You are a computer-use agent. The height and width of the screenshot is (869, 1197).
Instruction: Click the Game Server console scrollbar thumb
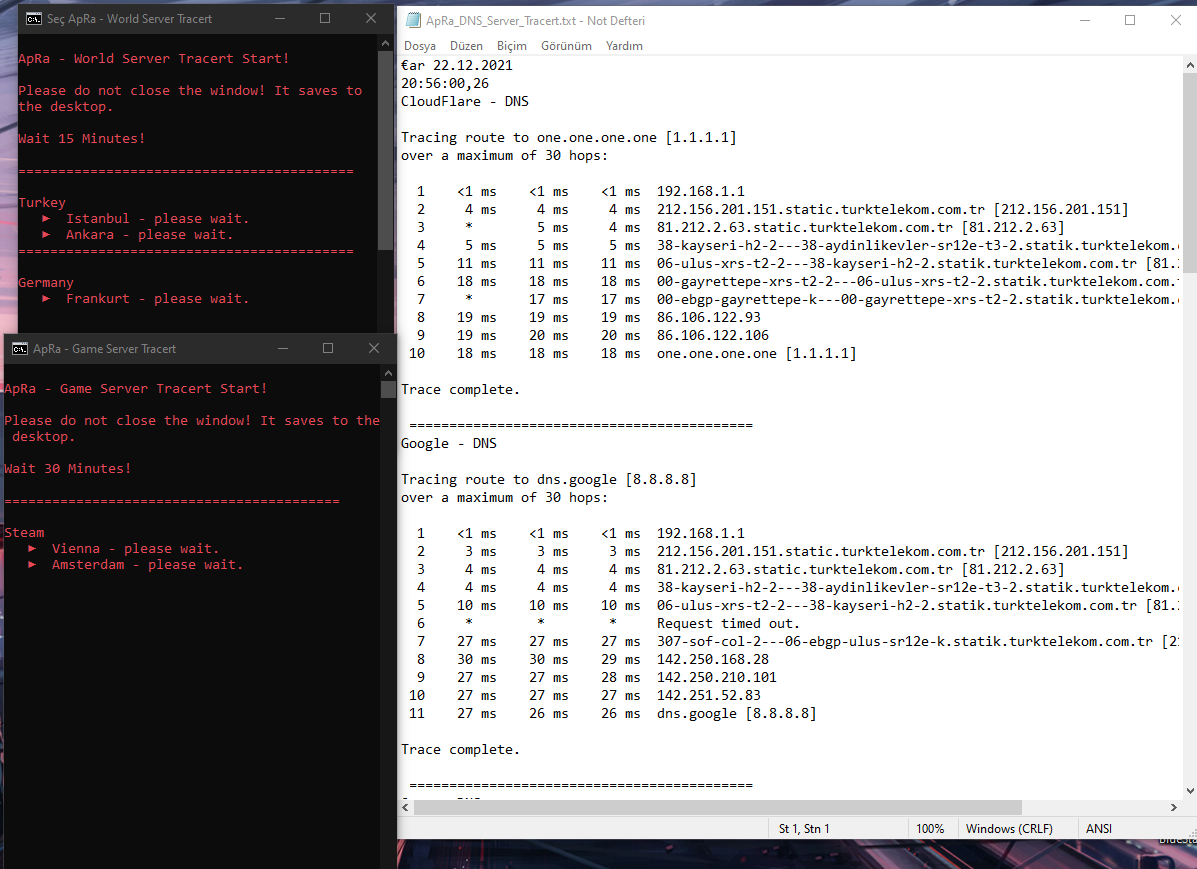pyautogui.click(x=388, y=390)
